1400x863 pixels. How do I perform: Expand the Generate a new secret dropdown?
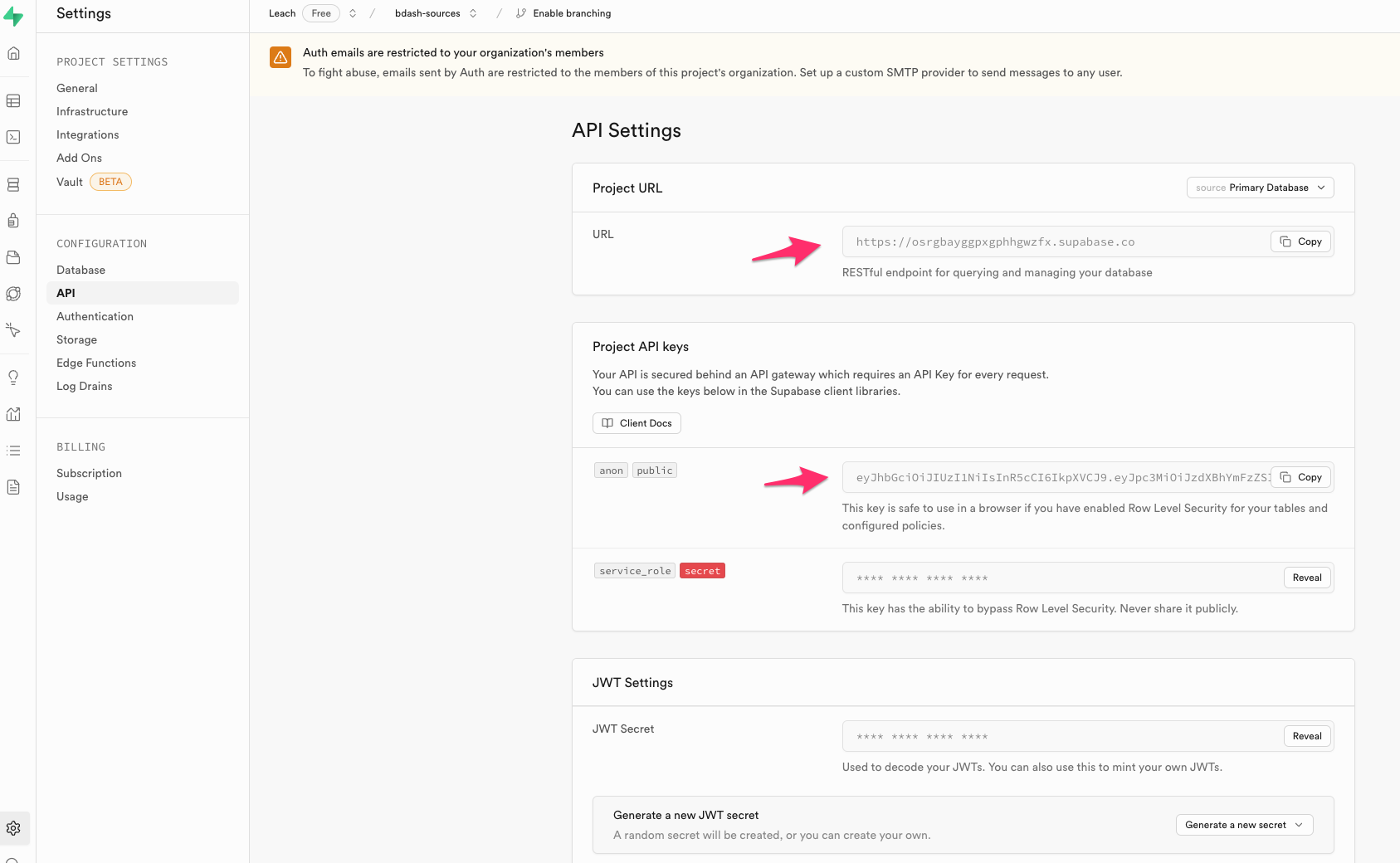1244,825
